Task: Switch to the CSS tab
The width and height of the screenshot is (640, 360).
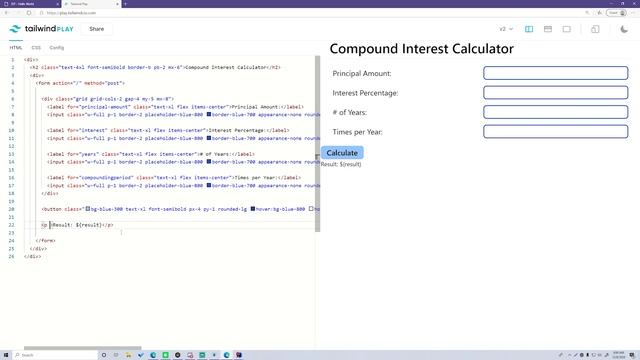Action: pos(36,48)
